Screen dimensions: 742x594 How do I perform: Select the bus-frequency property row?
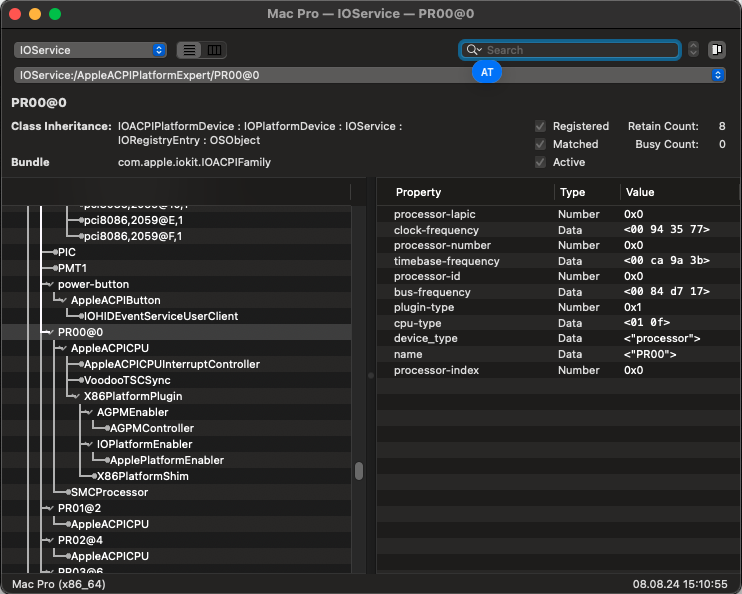558,292
